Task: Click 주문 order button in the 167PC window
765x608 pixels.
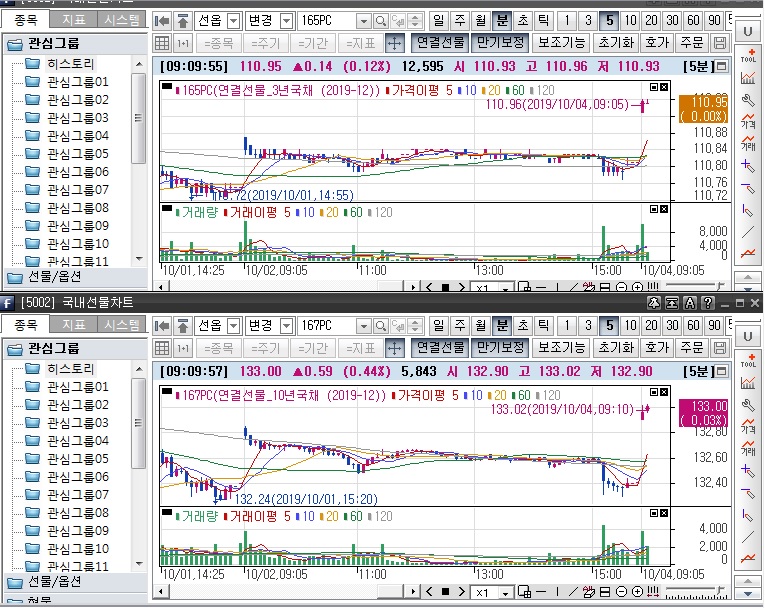Action: pos(692,348)
